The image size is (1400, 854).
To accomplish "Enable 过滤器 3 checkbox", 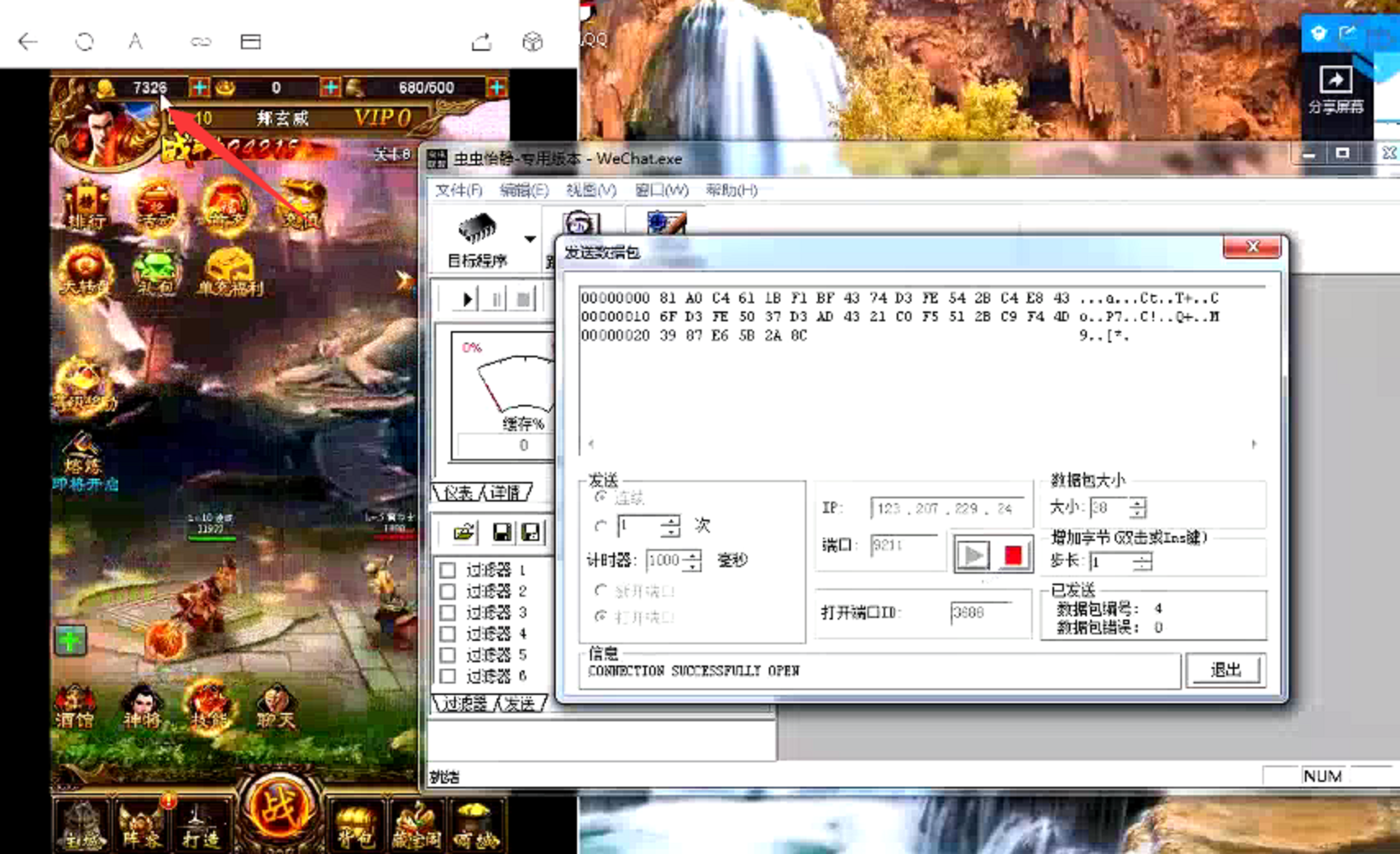I will tap(448, 612).
